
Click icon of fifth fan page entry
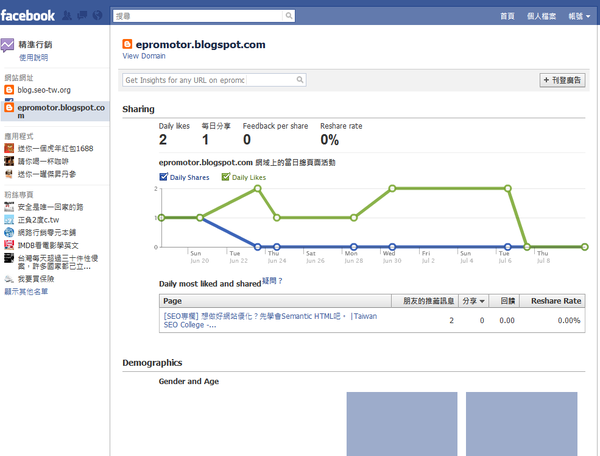point(9,258)
